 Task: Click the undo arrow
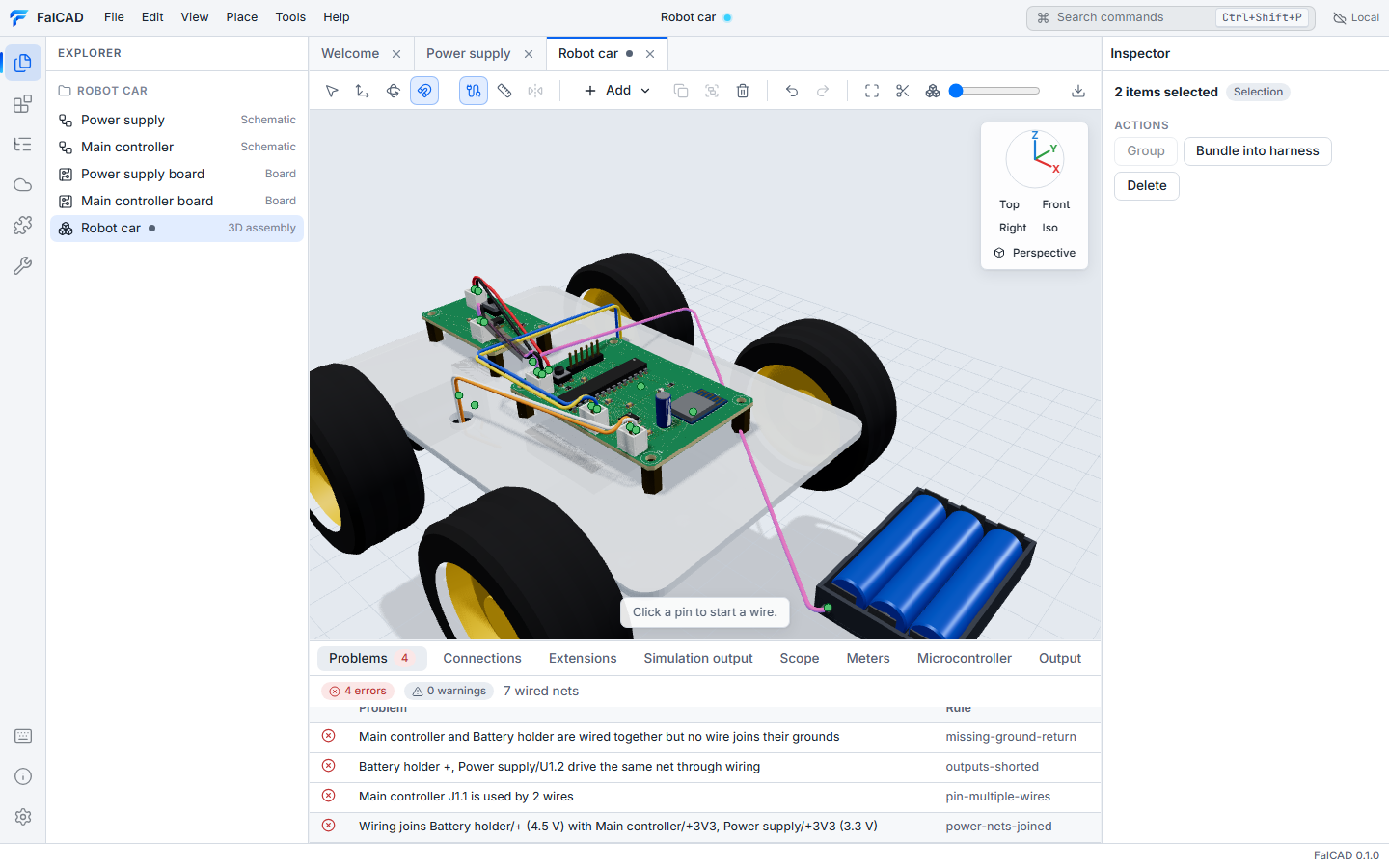pyautogui.click(x=792, y=91)
